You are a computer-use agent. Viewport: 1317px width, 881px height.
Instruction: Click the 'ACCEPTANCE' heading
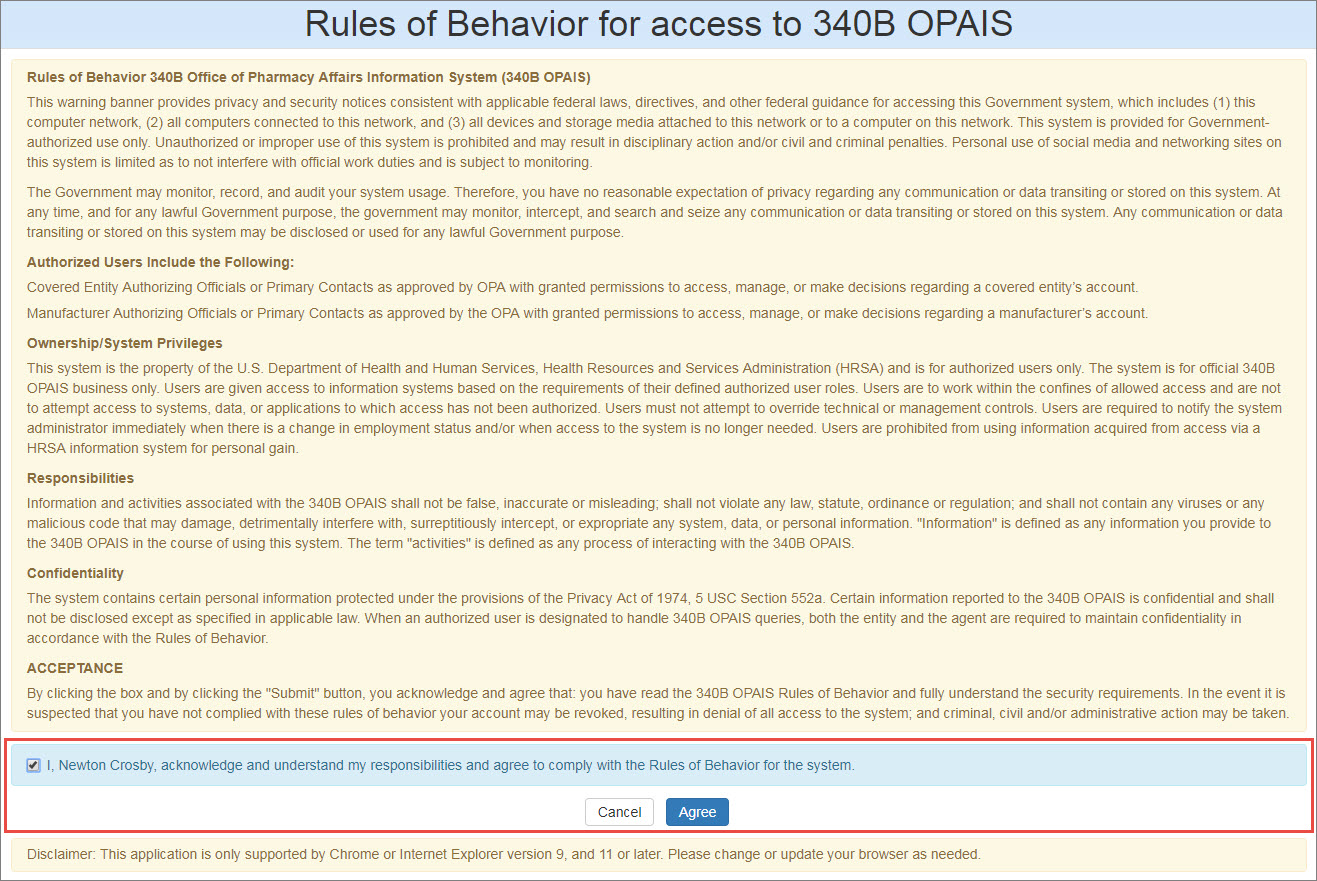[75, 668]
